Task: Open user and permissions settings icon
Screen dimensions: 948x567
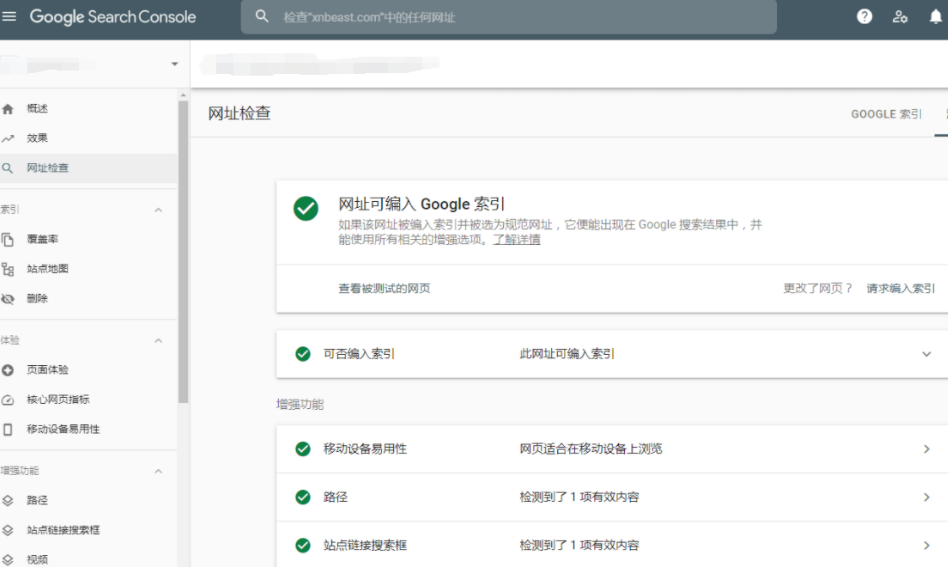Action: [x=900, y=17]
